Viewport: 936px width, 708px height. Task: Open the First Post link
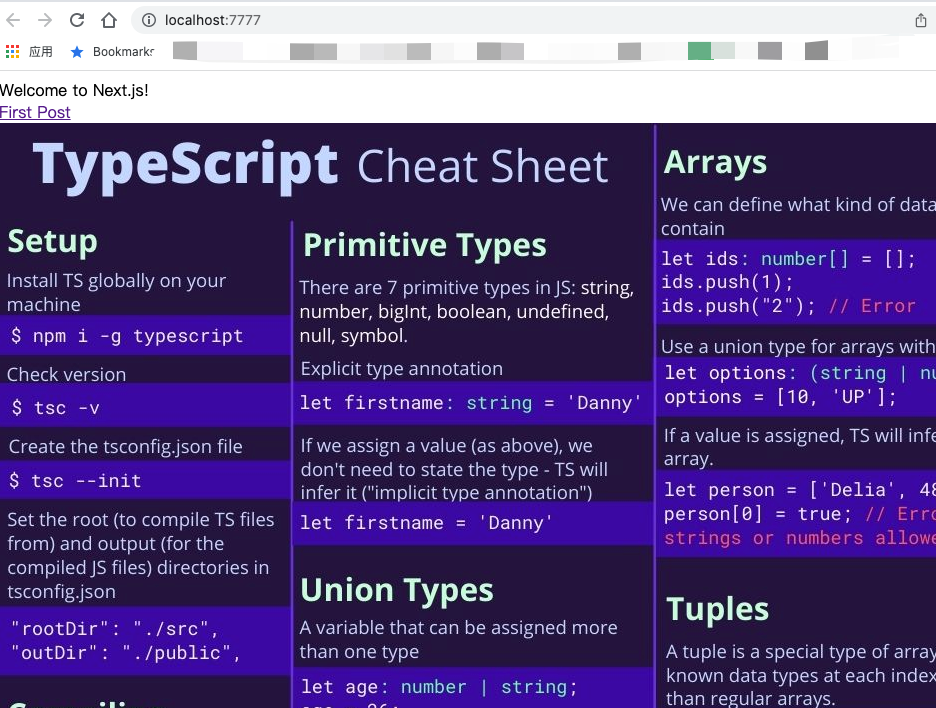[x=35, y=112]
